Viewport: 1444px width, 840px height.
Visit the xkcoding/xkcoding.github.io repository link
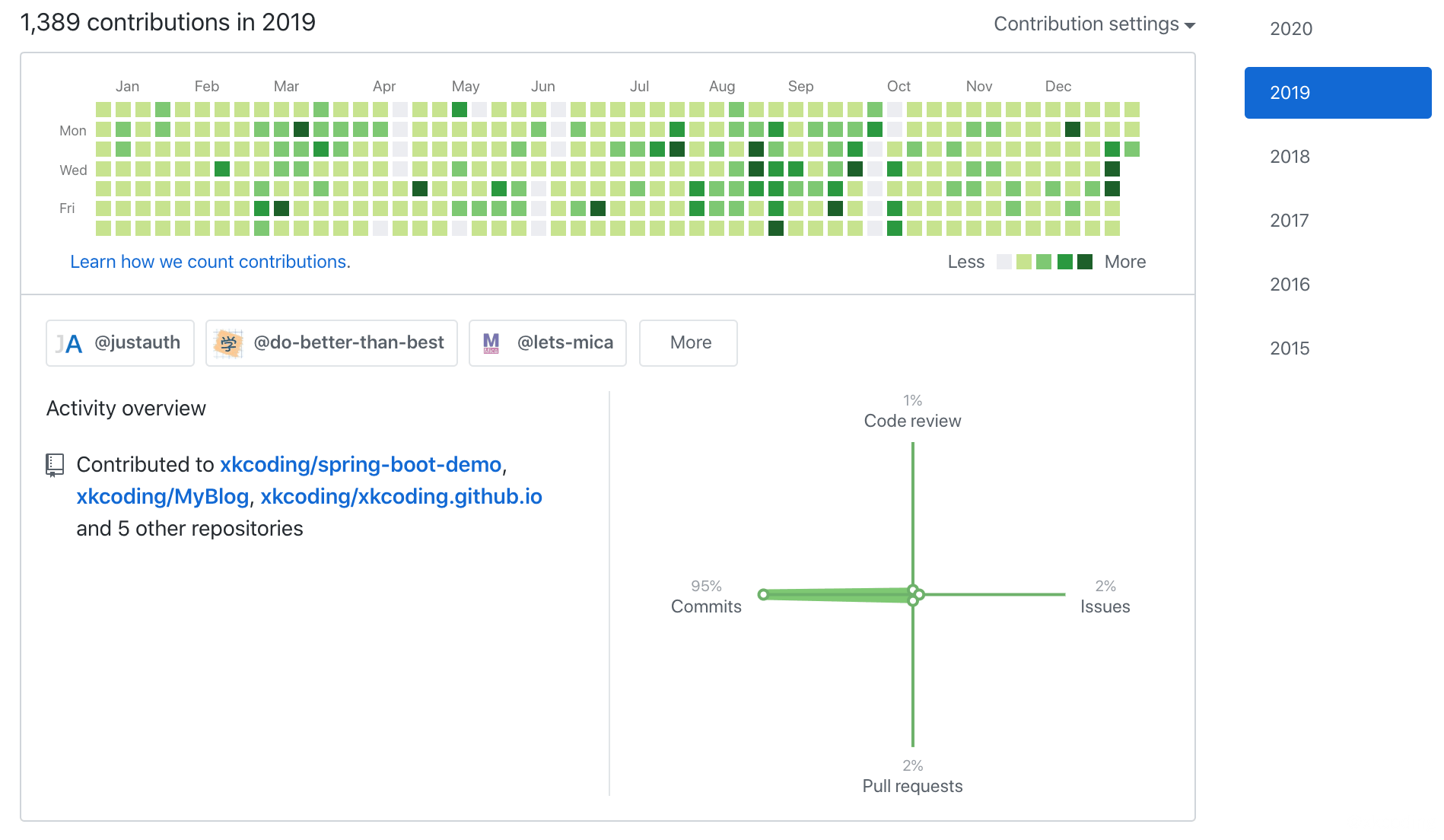point(401,497)
